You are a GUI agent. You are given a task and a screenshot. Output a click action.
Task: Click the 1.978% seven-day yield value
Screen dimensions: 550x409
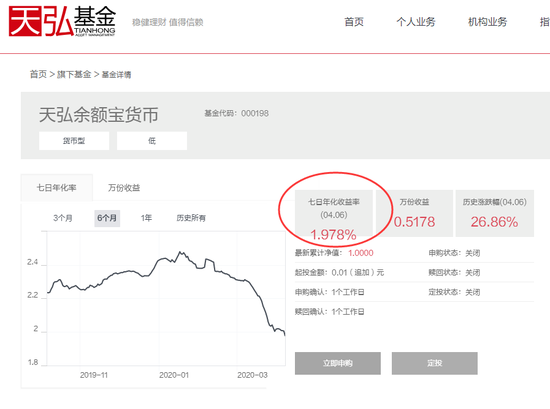click(333, 235)
